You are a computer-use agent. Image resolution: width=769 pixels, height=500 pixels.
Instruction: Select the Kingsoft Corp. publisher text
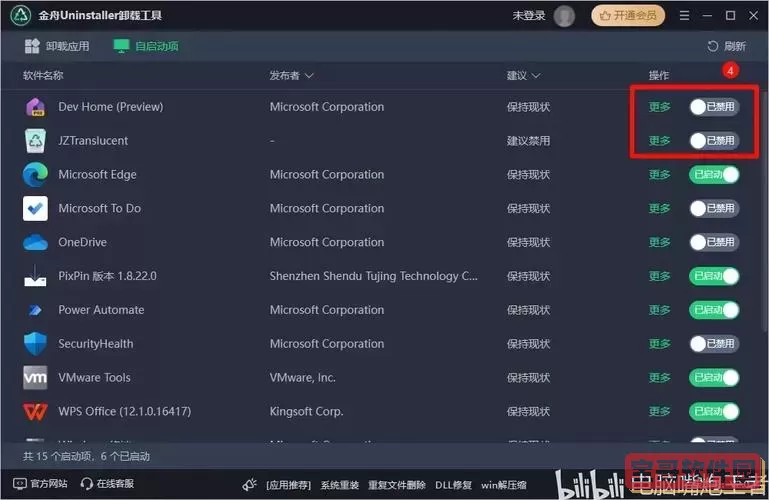point(307,411)
